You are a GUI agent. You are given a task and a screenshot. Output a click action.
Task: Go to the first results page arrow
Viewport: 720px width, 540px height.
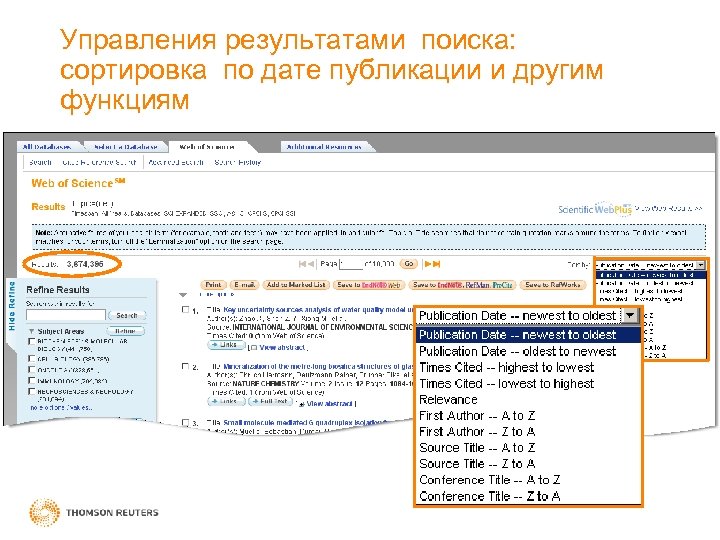click(302, 264)
